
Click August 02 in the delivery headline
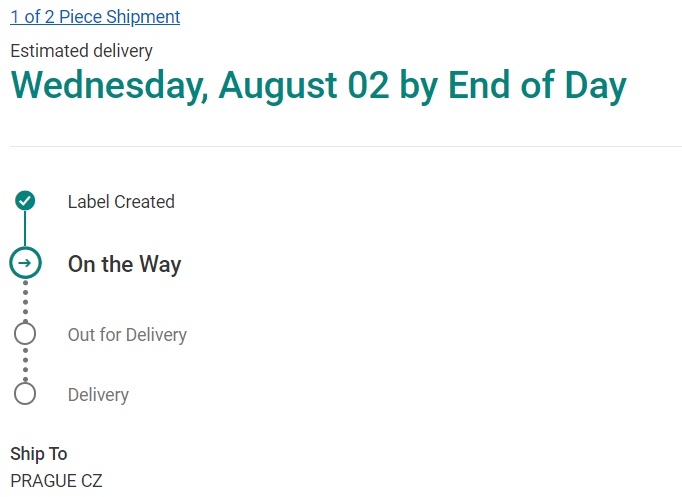pos(304,86)
